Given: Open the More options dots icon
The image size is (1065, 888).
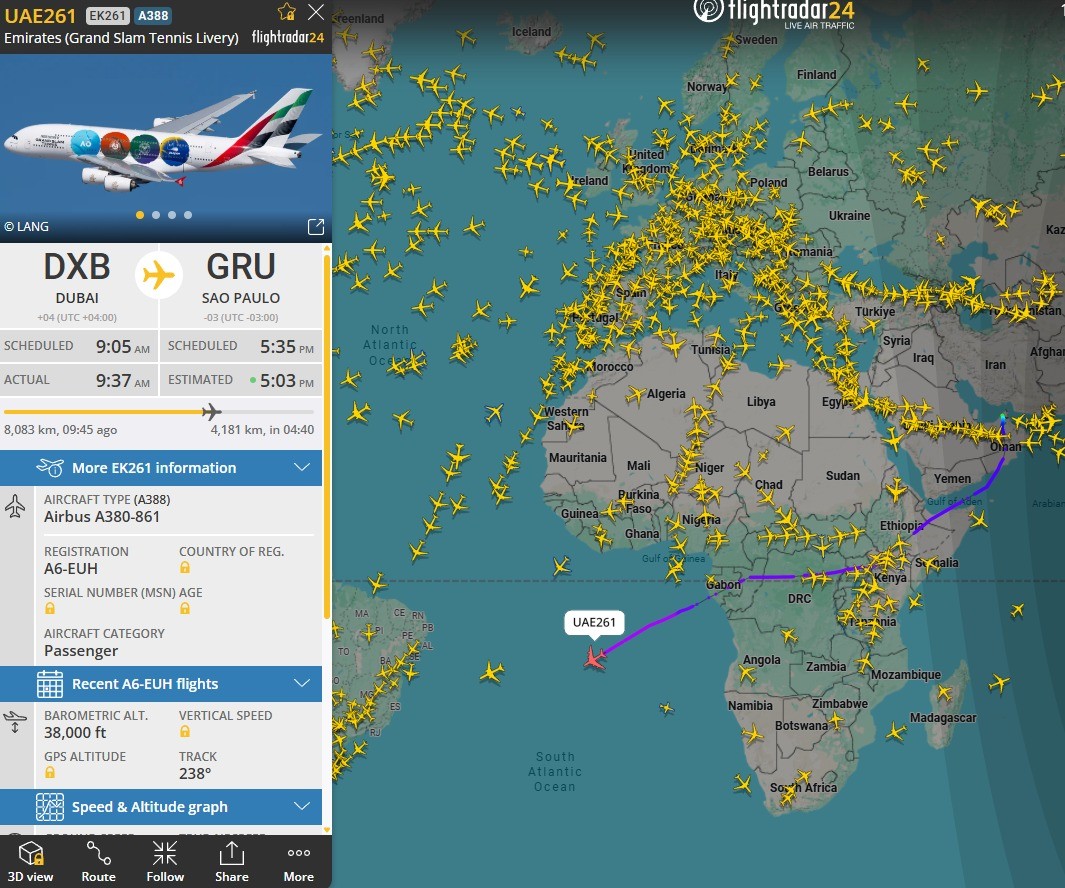Looking at the screenshot, I should (x=299, y=853).
